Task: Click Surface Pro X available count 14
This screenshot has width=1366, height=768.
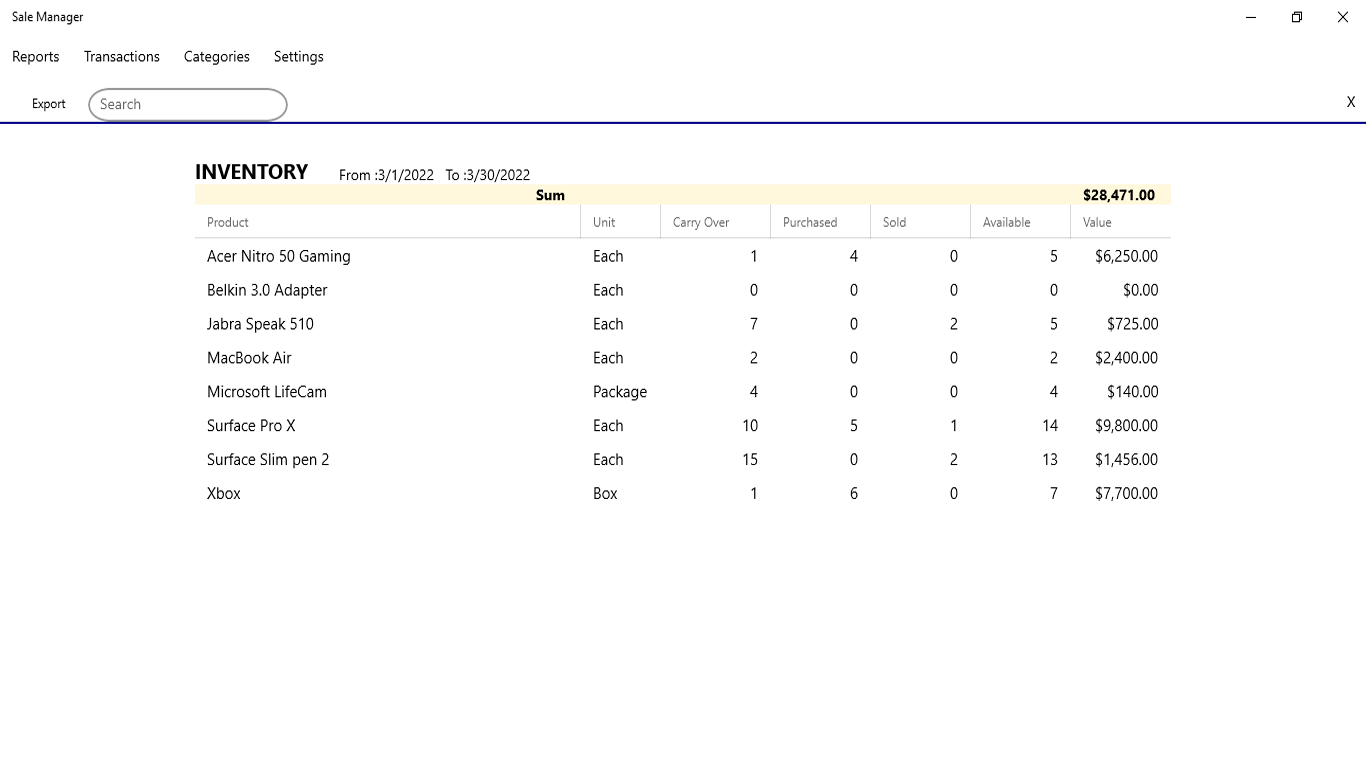Action: click(1050, 426)
